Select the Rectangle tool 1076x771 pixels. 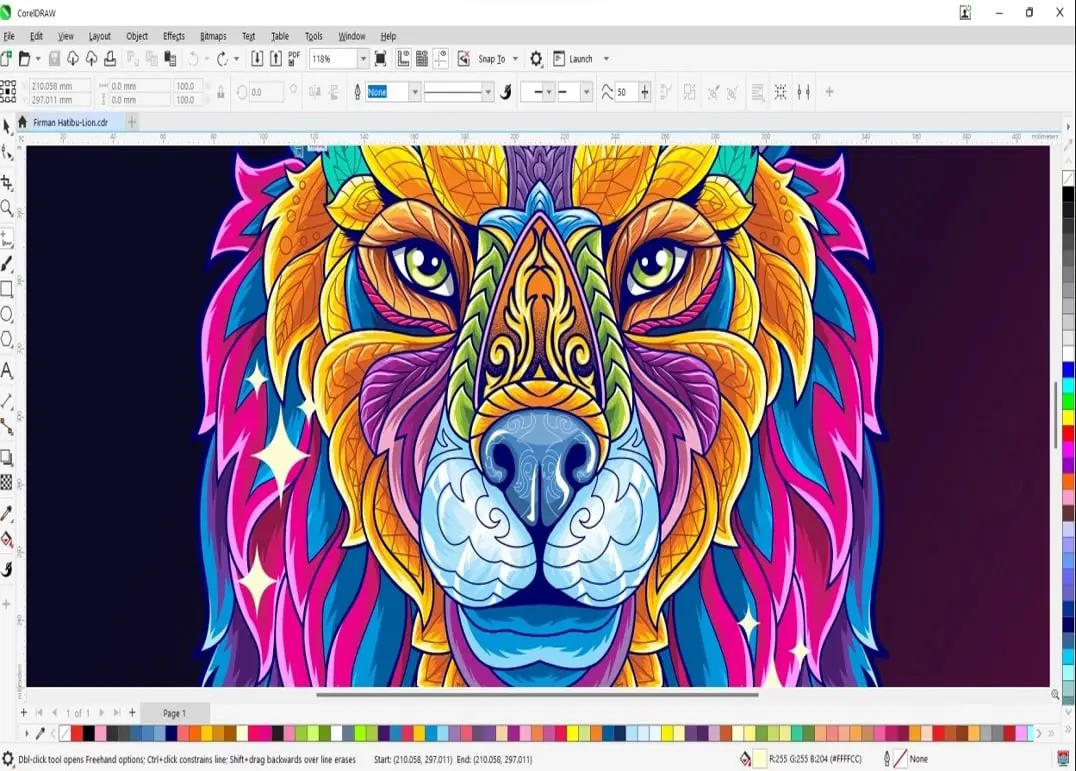pyautogui.click(x=7, y=289)
